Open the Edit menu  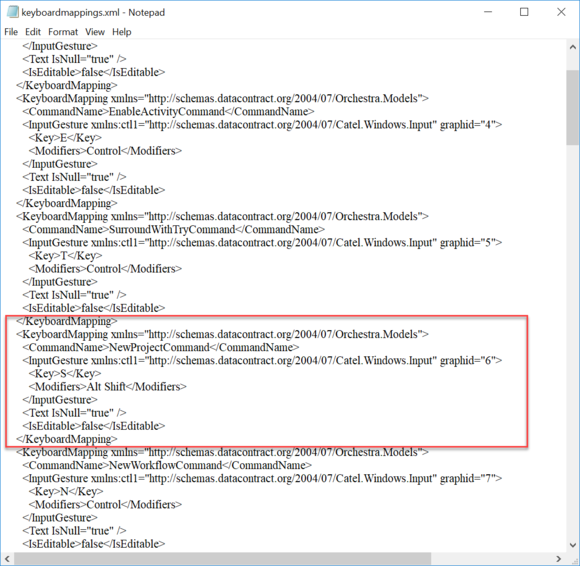pyautogui.click(x=33, y=32)
